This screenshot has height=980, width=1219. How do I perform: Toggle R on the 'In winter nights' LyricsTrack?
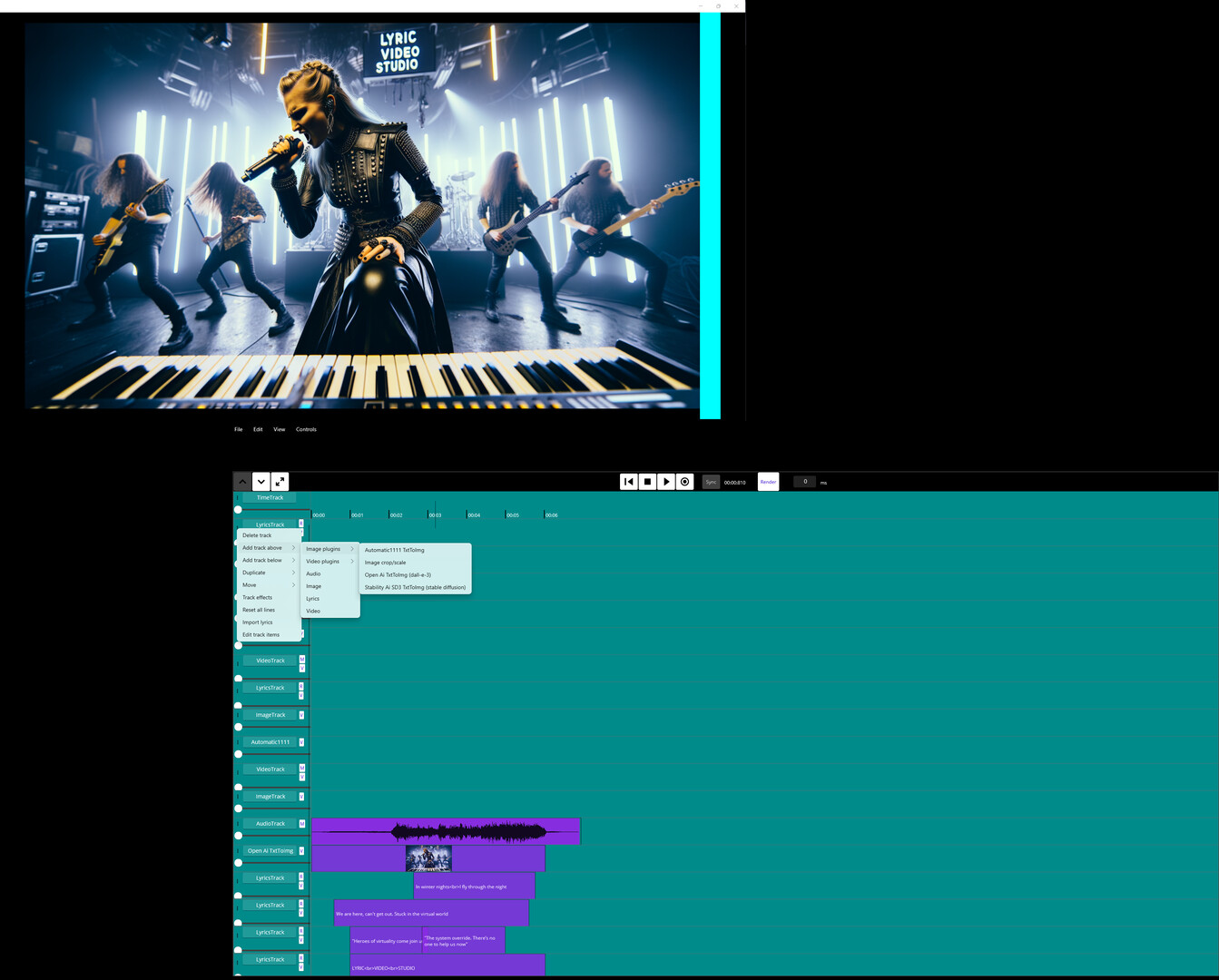[x=302, y=877]
